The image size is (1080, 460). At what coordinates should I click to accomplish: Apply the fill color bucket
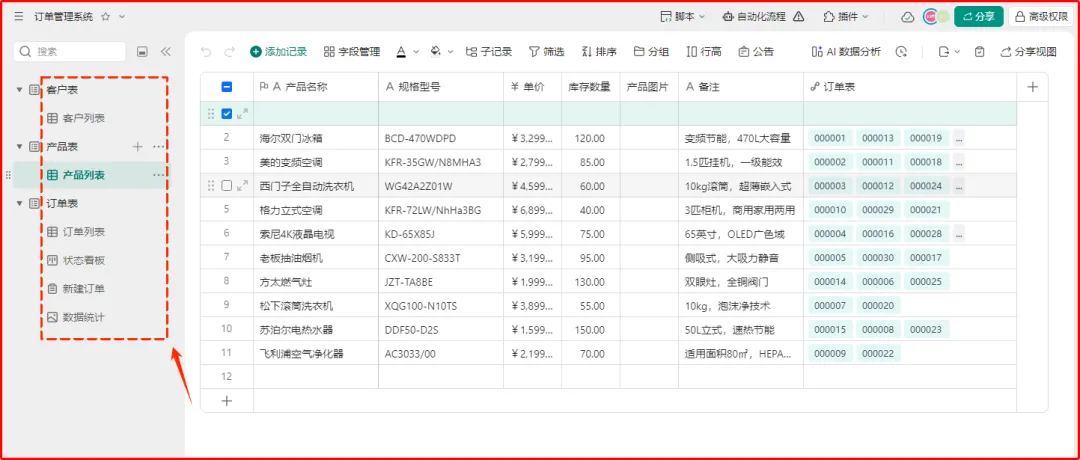435,52
